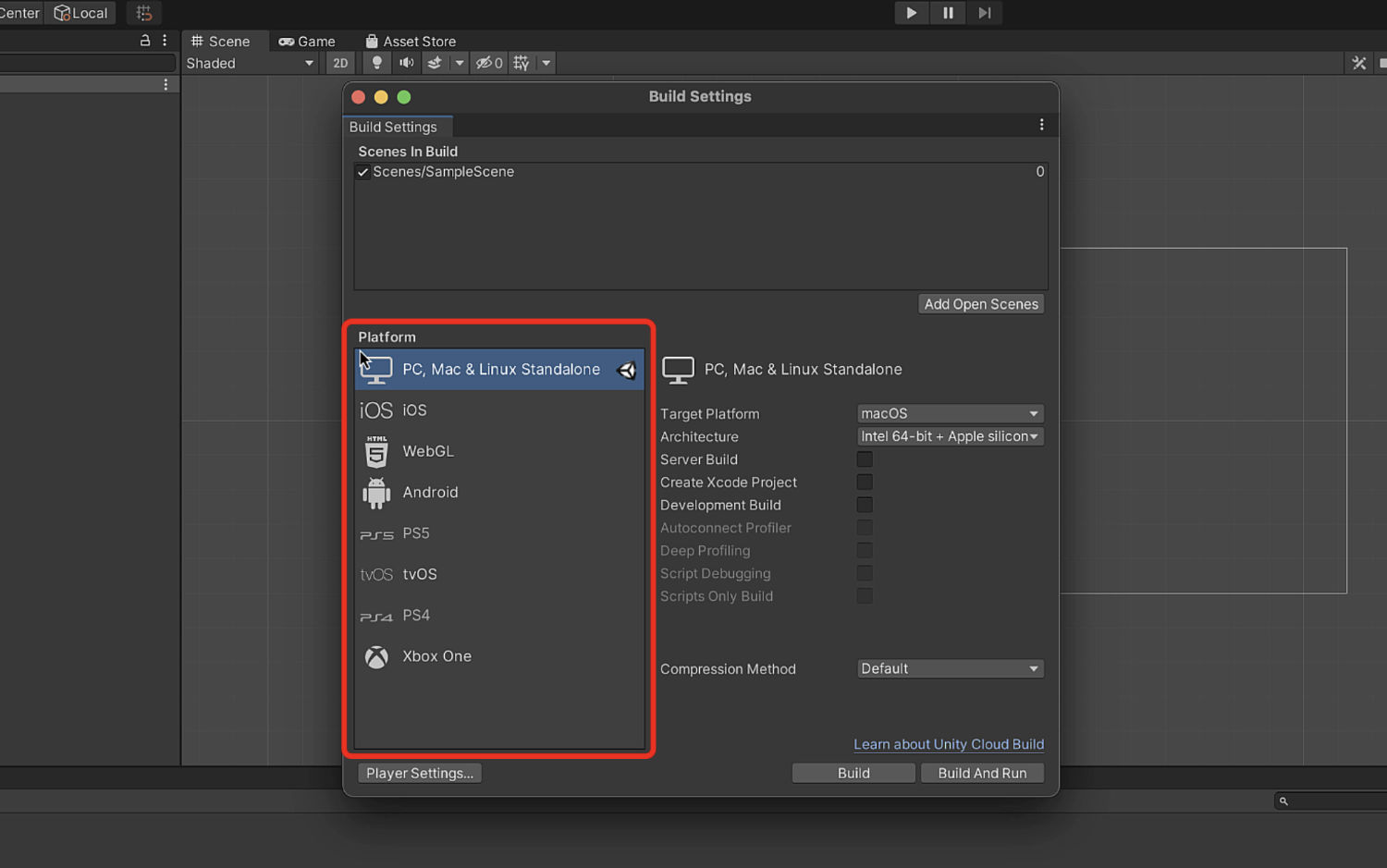Click the tvOS logo icon

376,575
